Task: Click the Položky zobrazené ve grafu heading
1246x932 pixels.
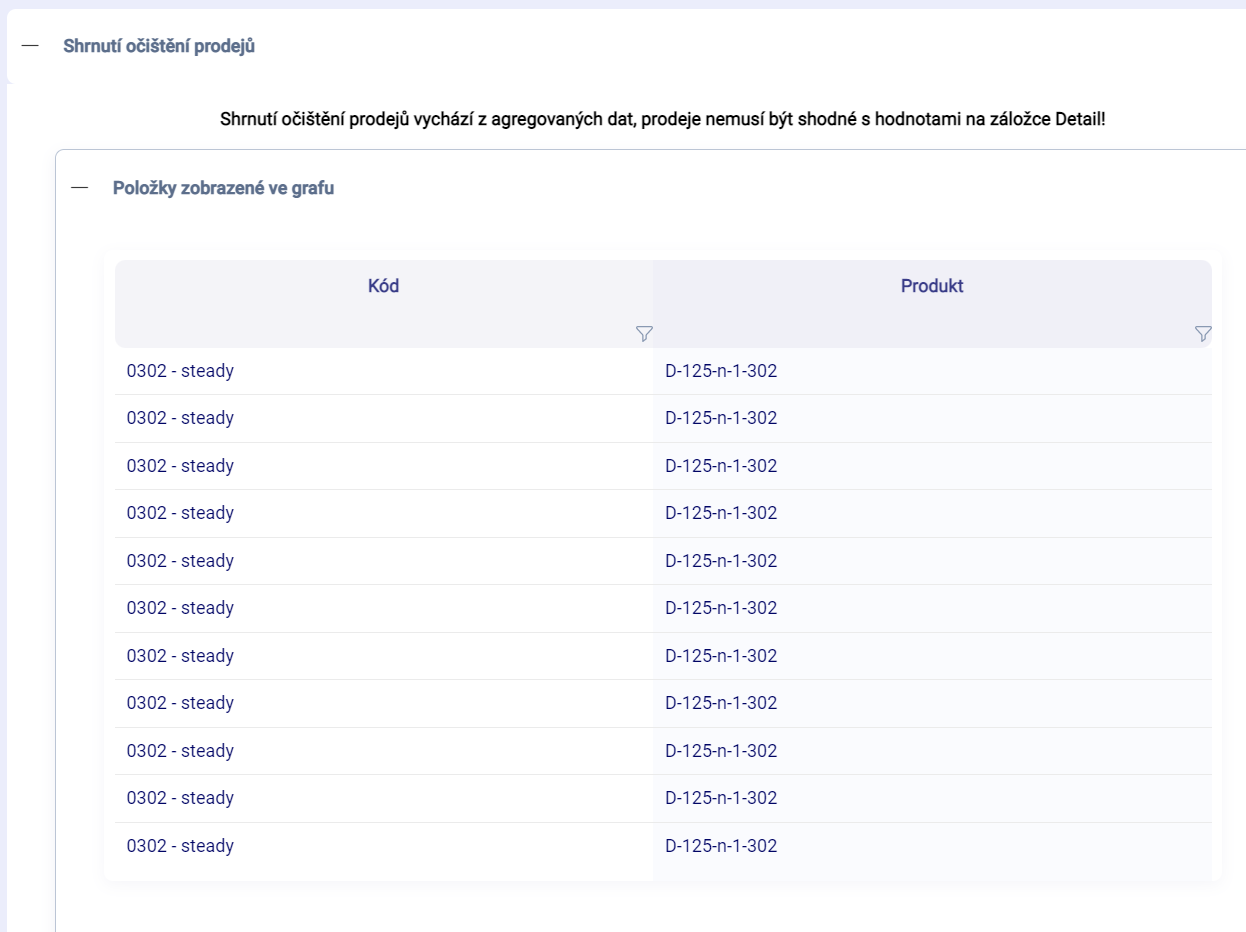Action: 223,188
